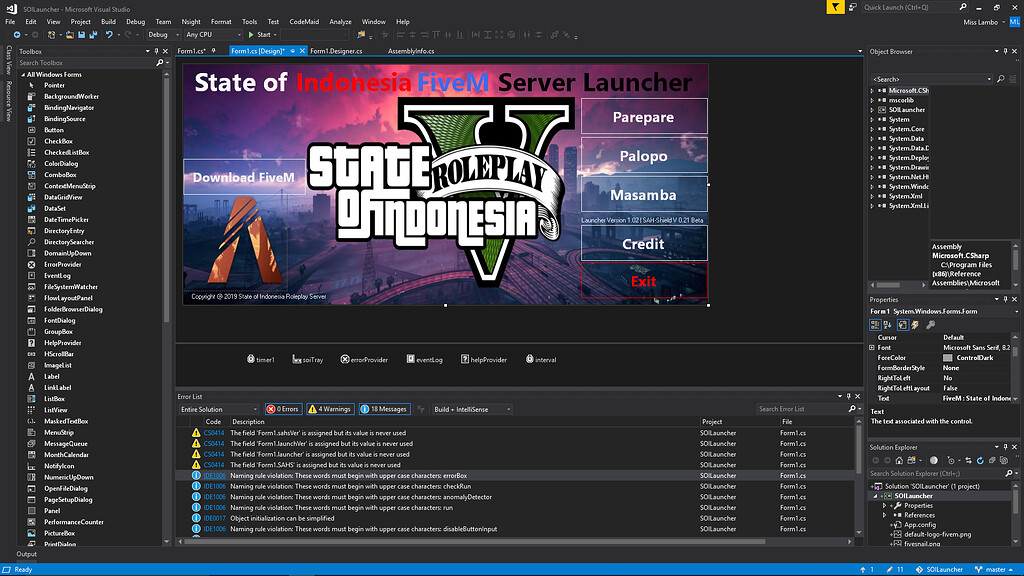Open the Build + IntelliSense dropdown
The height and width of the screenshot is (576, 1024).
[471, 409]
